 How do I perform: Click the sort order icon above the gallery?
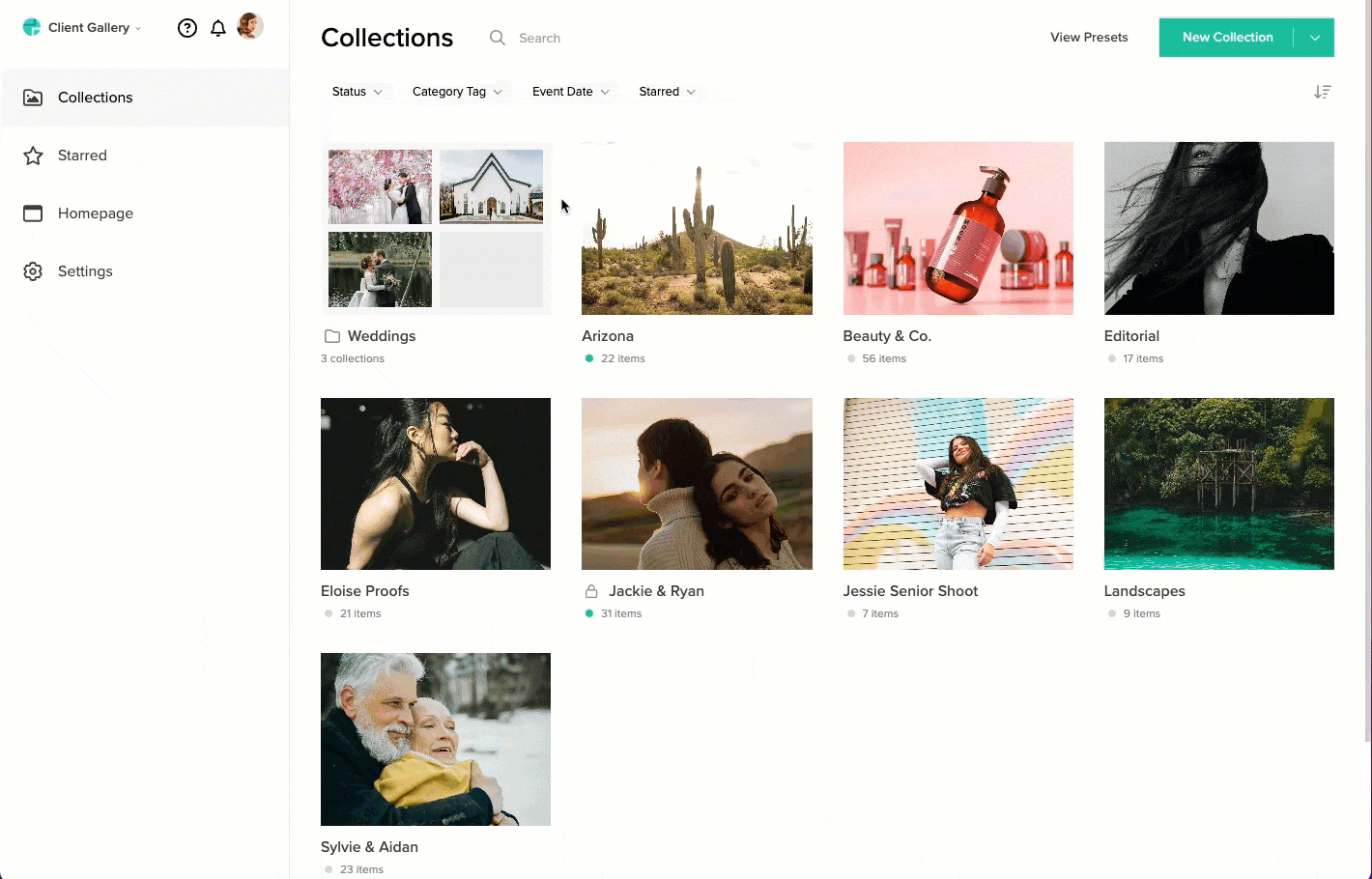(x=1323, y=91)
